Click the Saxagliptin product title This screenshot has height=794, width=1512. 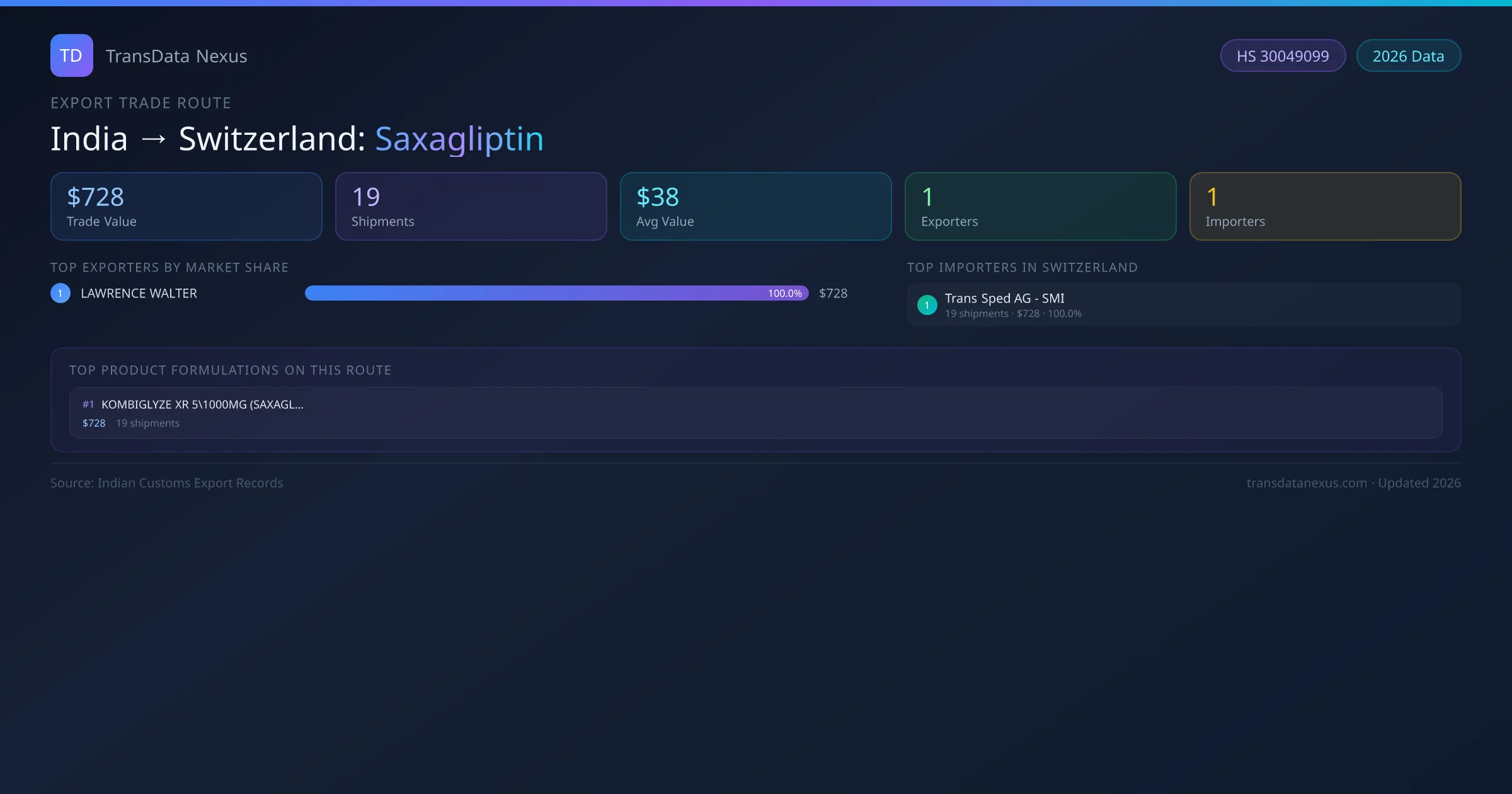459,139
